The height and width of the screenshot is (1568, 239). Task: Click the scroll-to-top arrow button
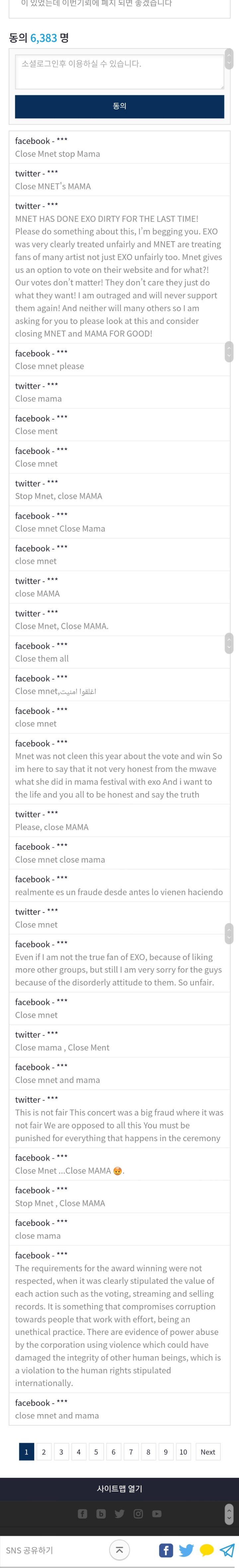pyautogui.click(x=119, y=1550)
